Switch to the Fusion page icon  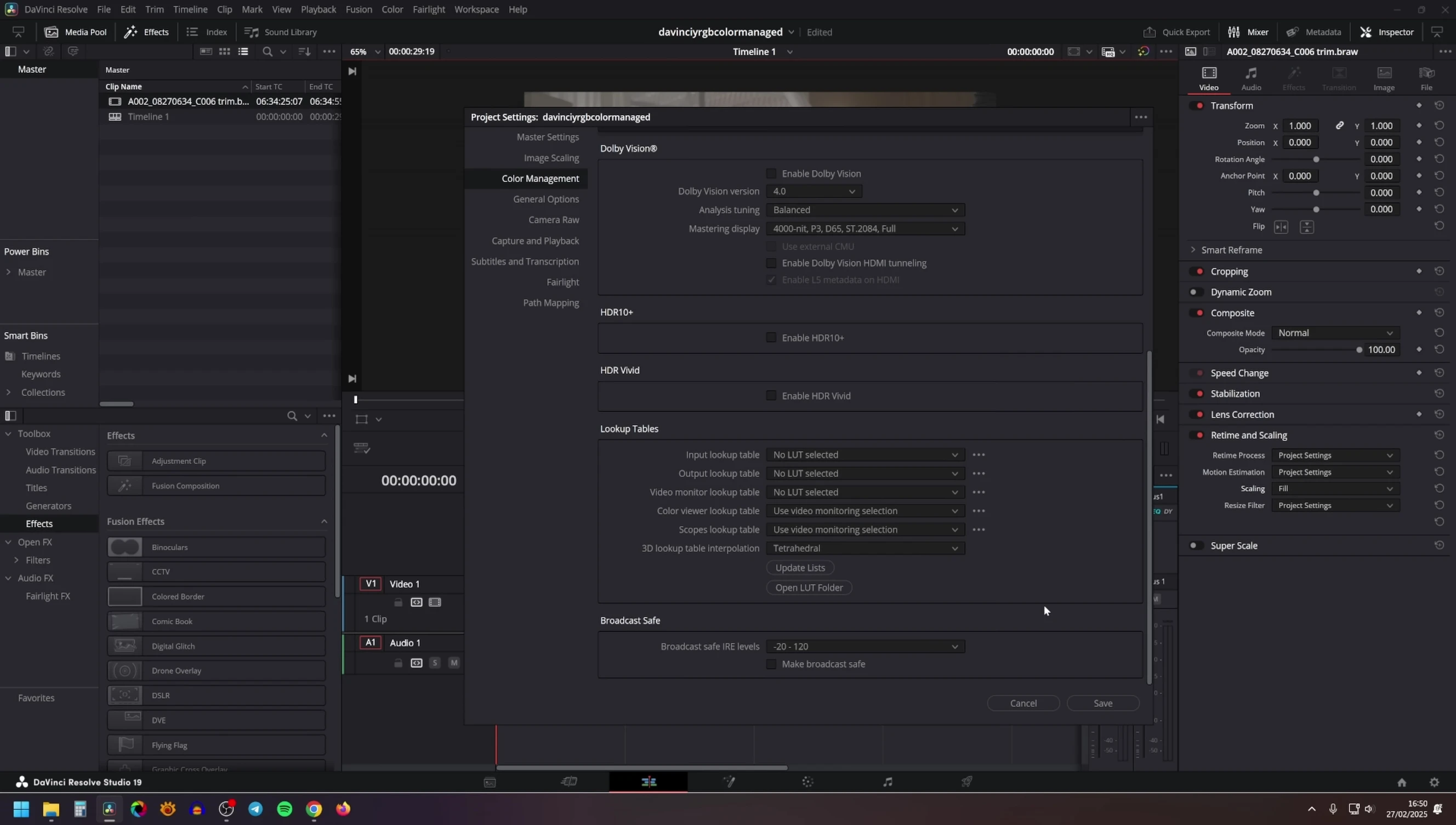coord(729,782)
